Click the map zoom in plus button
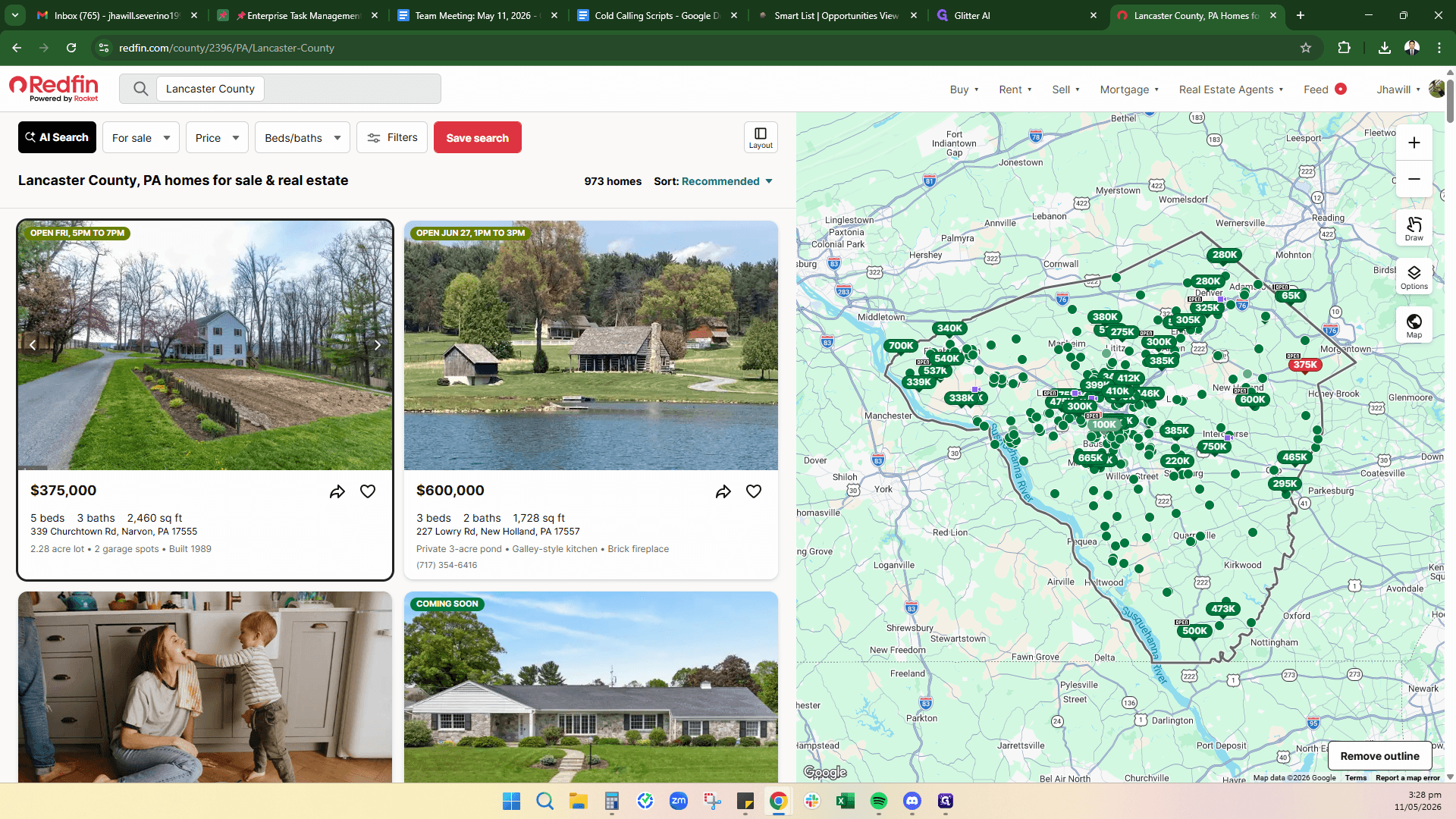 pos(1414,143)
